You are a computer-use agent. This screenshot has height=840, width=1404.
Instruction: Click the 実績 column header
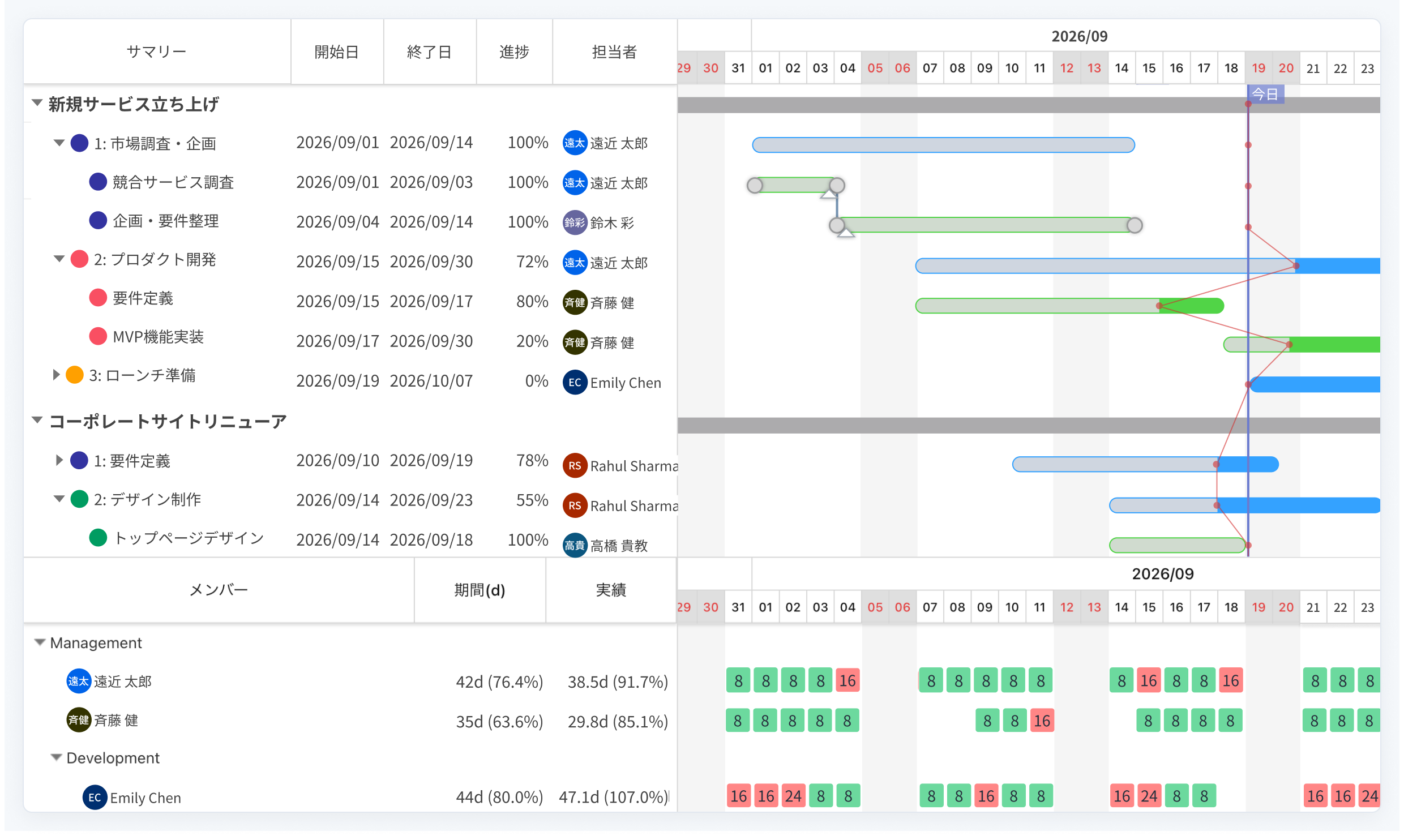[x=611, y=590]
